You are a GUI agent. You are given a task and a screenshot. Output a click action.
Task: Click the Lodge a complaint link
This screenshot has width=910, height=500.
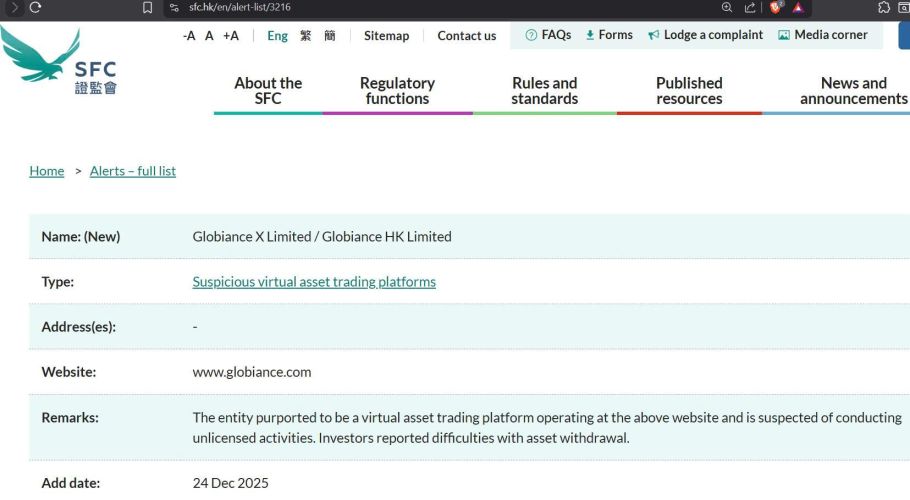(x=705, y=35)
